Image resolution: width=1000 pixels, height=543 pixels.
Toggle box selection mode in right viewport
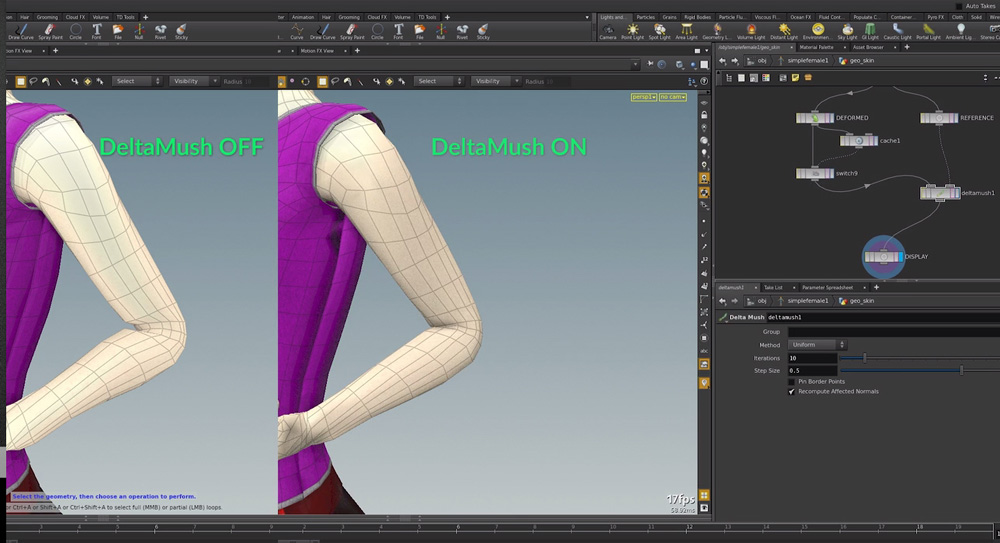point(322,81)
